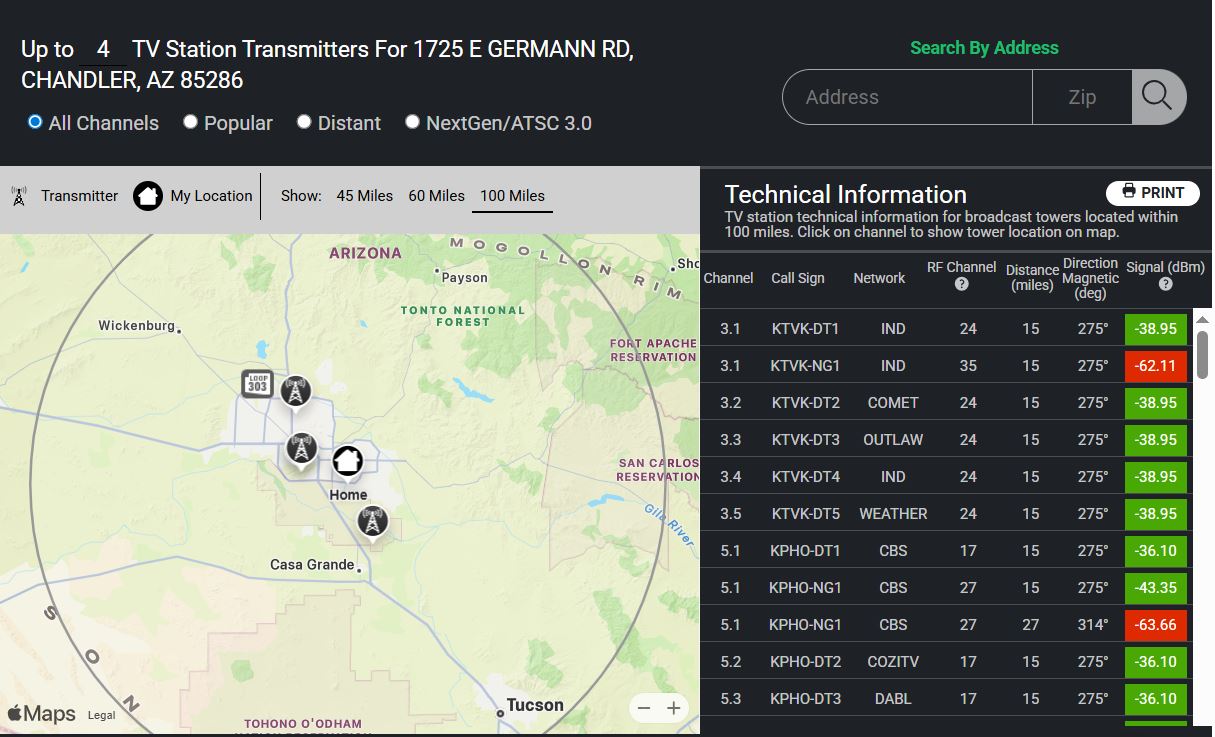Show transmitters within 100 Miles
This screenshot has width=1215, height=737.
pos(512,196)
